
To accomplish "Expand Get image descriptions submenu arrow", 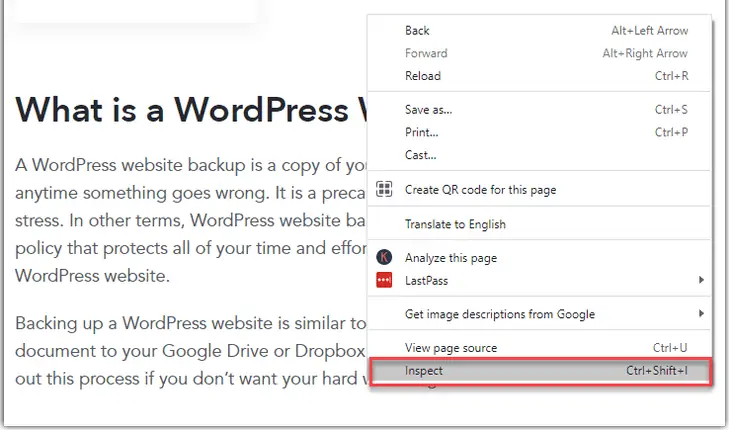I will click(x=701, y=313).
